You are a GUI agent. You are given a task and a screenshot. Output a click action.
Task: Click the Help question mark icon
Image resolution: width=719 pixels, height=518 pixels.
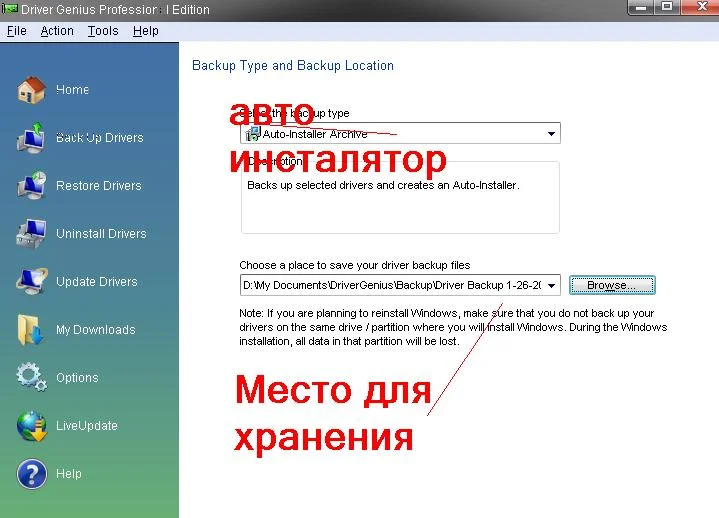pos(32,474)
